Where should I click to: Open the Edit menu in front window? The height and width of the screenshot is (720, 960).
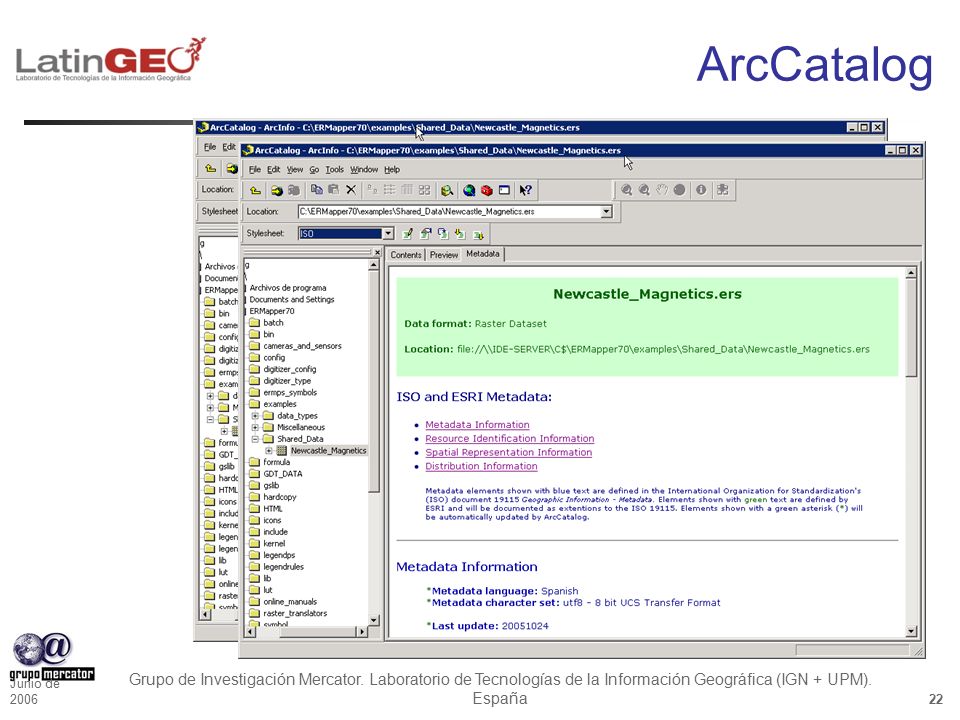click(274, 170)
